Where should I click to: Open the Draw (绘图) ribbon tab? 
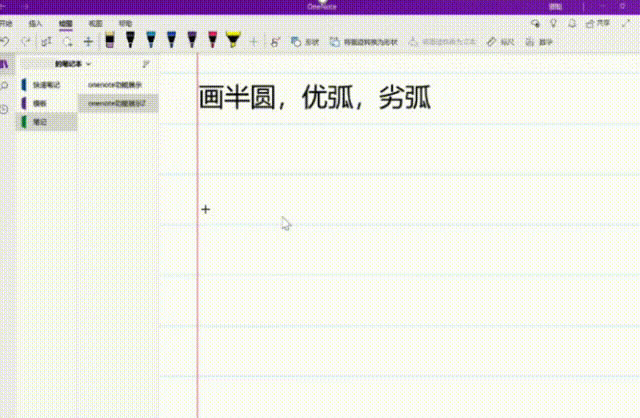tap(65, 24)
